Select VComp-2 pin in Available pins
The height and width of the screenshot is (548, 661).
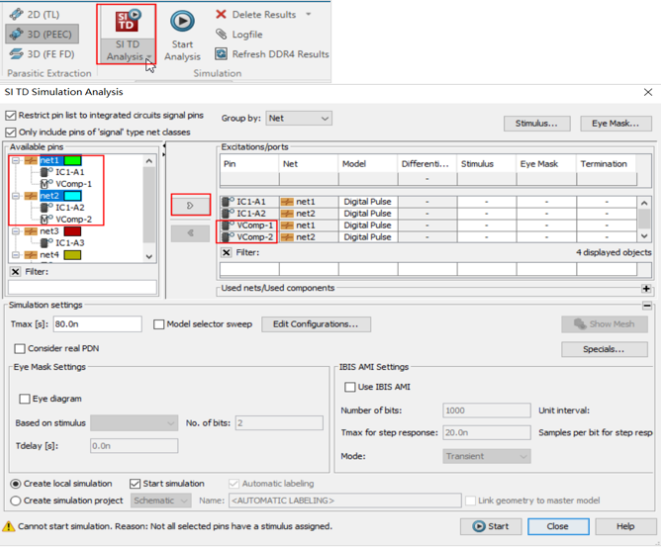point(73,219)
